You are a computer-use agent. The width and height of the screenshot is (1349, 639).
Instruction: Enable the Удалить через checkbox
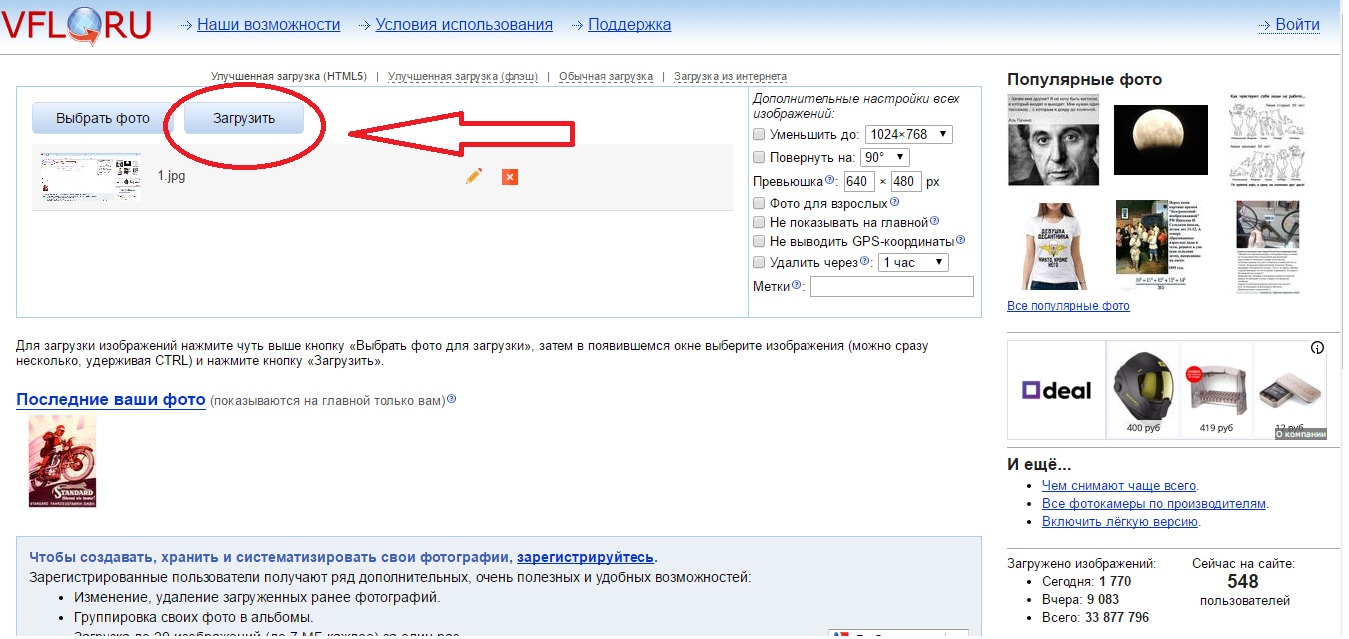759,262
